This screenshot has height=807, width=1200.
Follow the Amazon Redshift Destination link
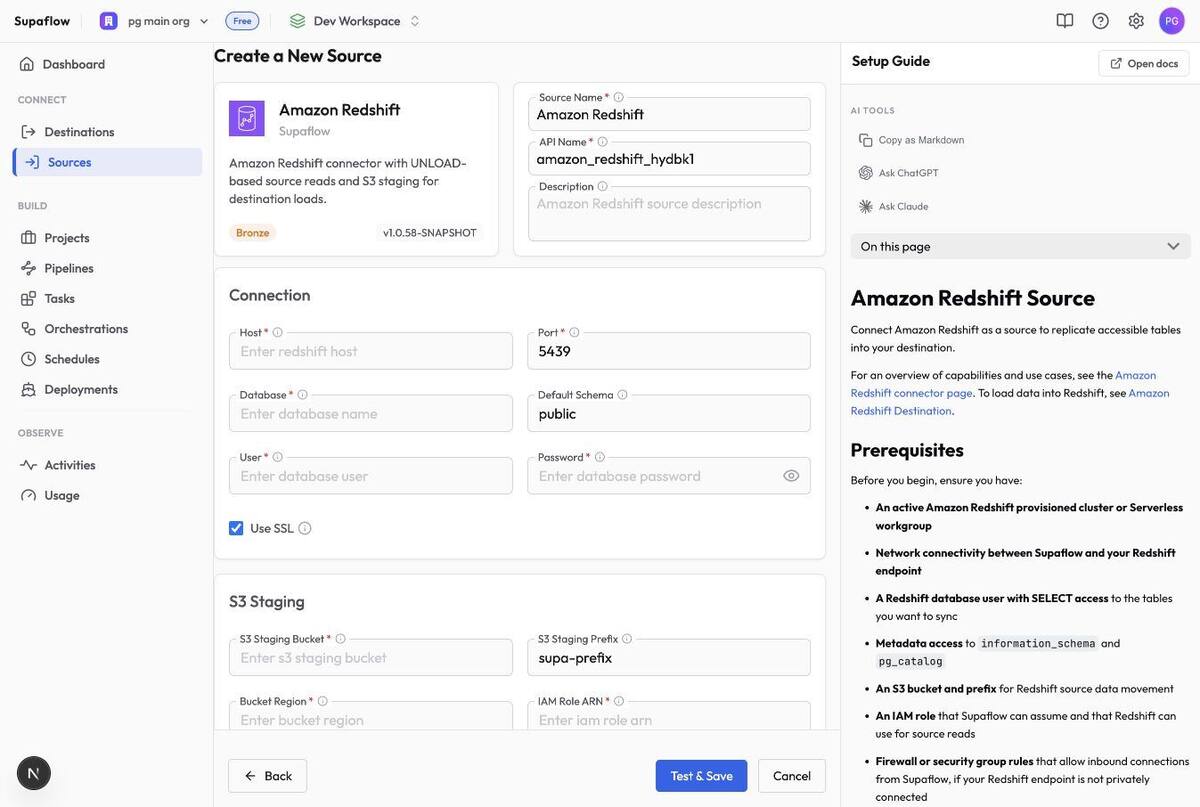point(1010,401)
